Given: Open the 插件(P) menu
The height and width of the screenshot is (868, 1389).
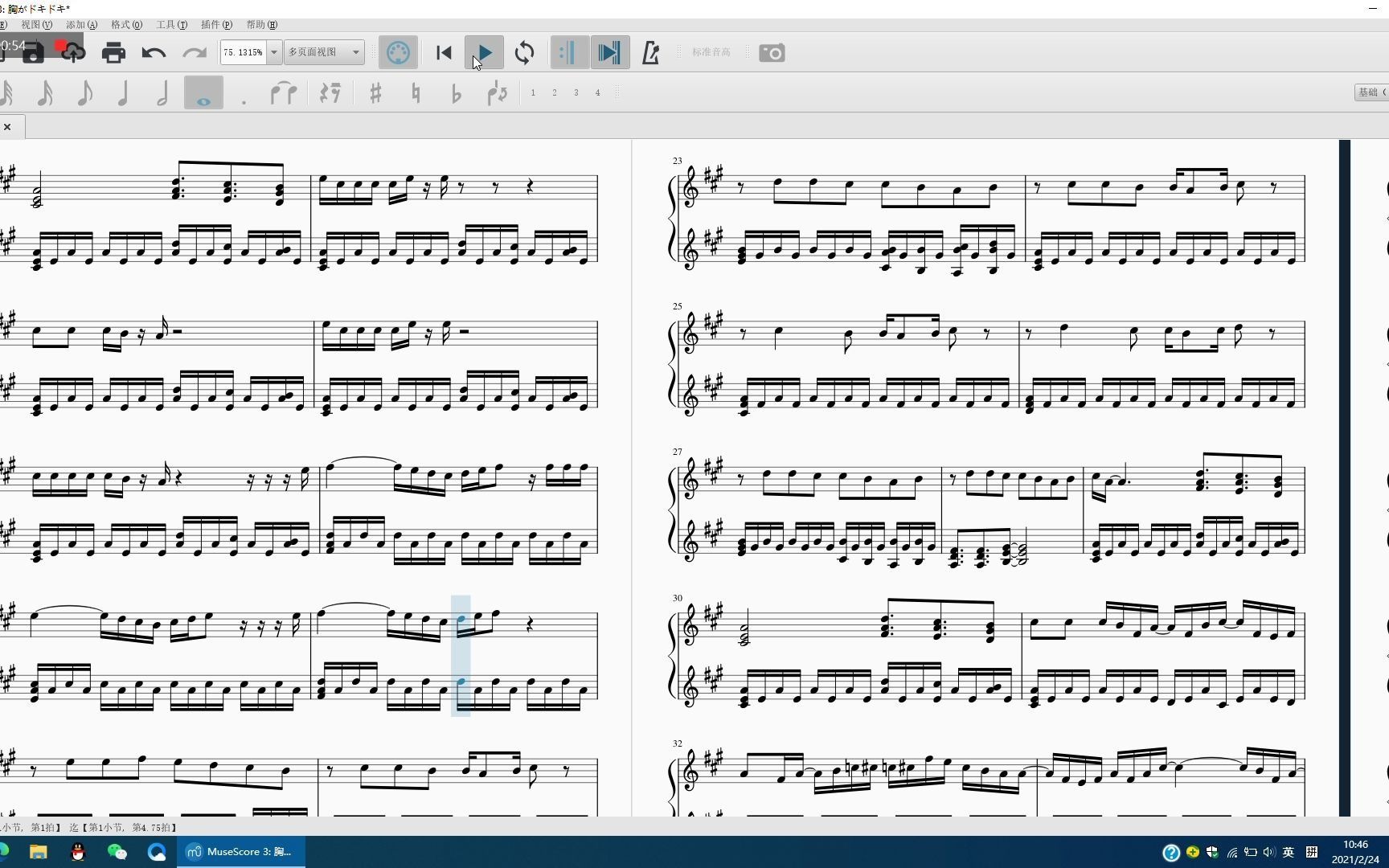Looking at the screenshot, I should click(216, 25).
